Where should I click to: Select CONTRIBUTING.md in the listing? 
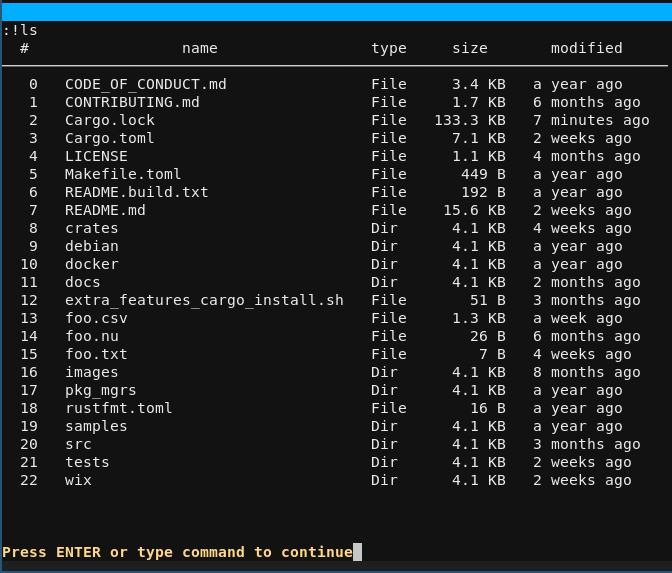click(132, 102)
